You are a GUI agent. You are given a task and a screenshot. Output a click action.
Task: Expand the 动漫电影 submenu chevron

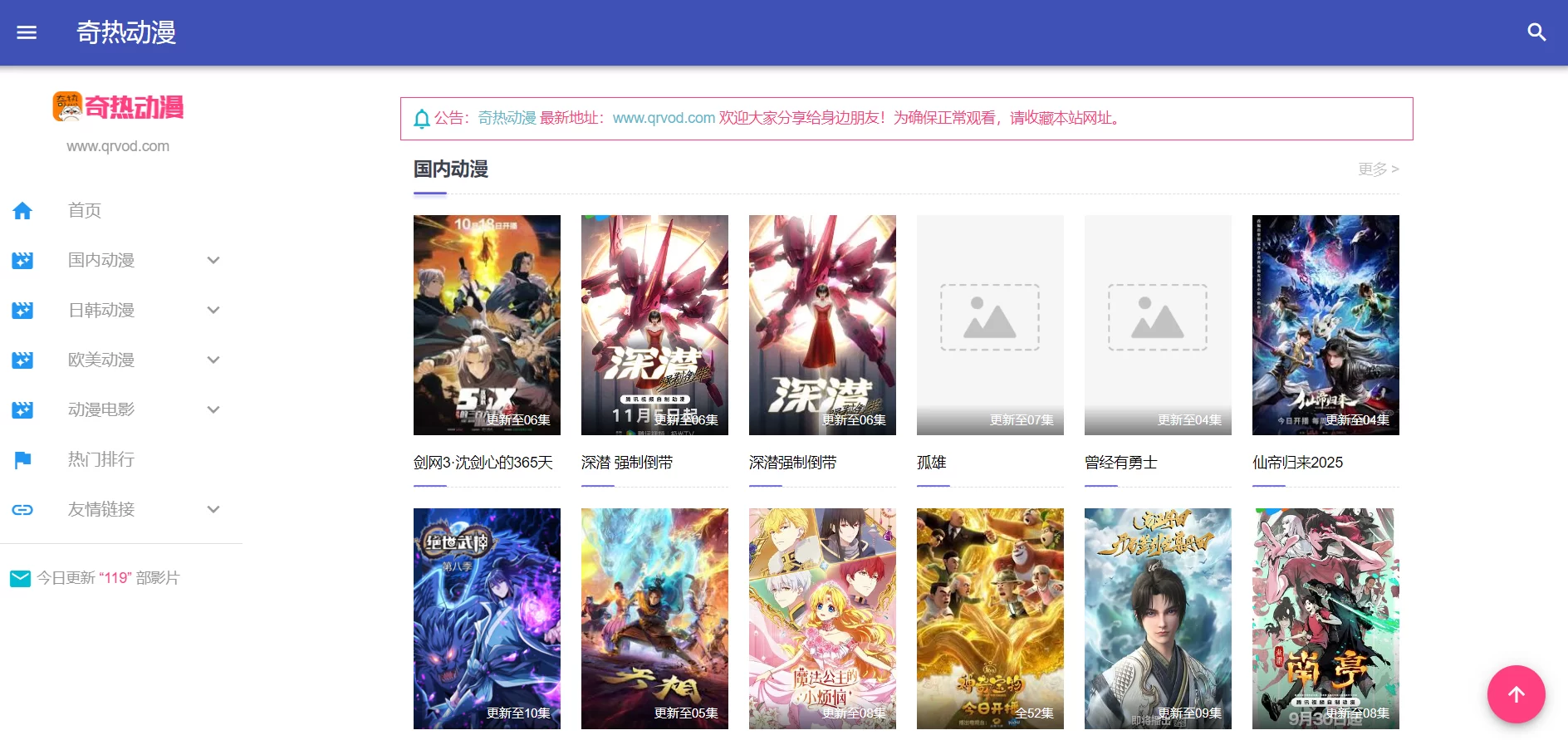click(x=213, y=409)
